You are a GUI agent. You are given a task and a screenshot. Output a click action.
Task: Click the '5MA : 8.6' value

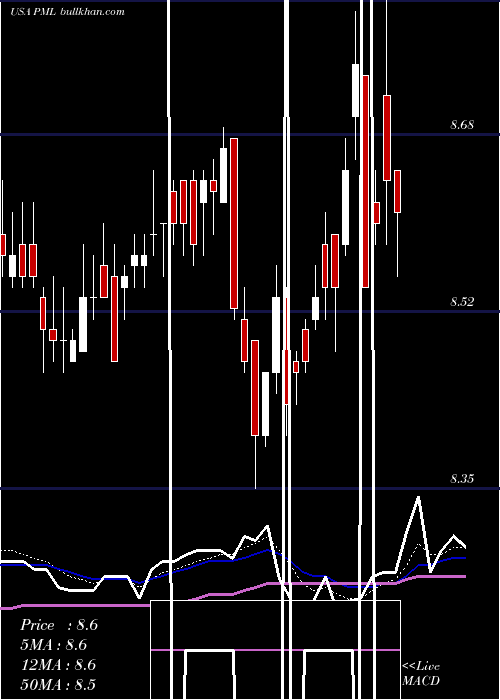[54, 645]
